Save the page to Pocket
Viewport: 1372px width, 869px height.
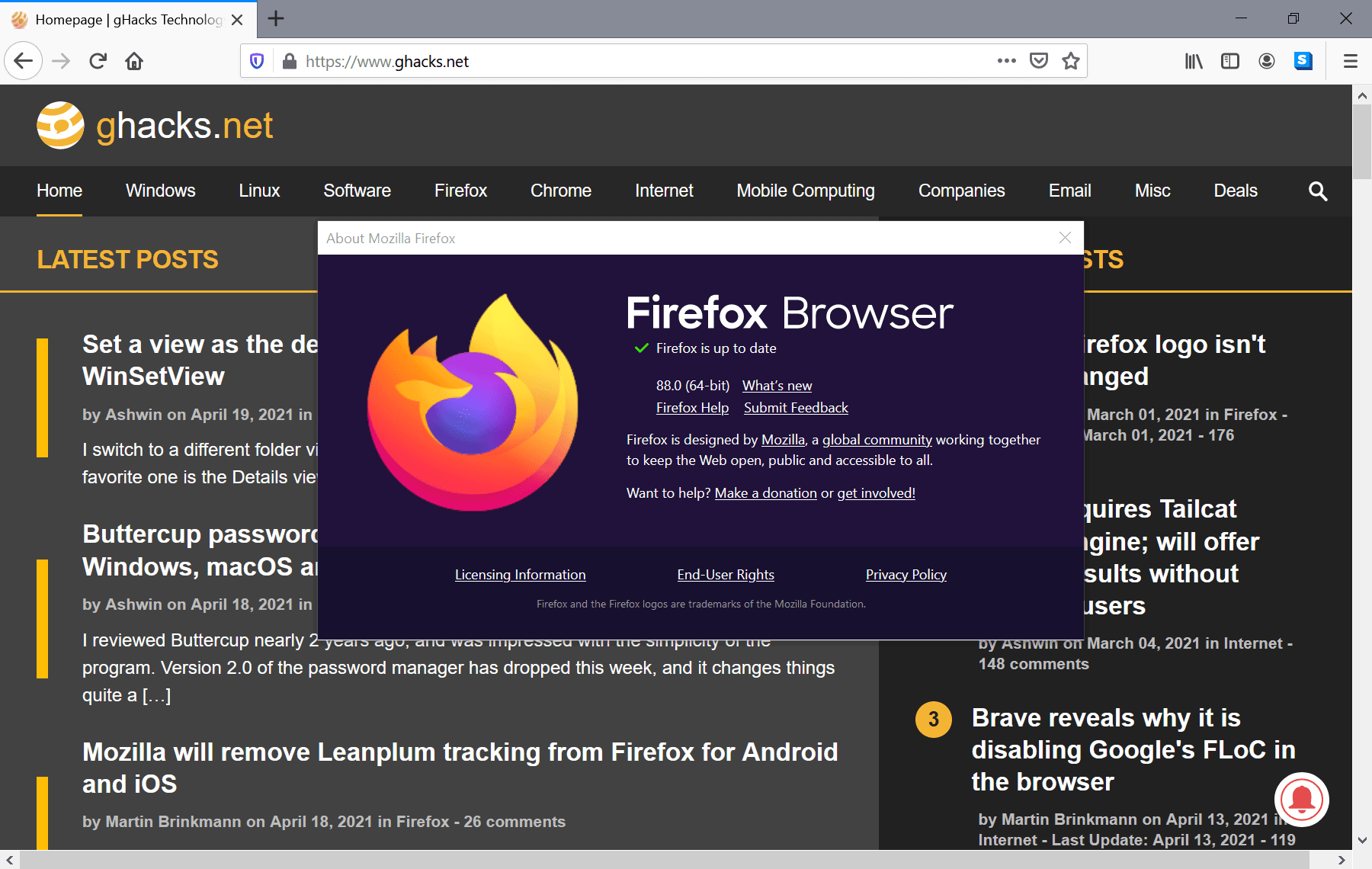(1039, 61)
